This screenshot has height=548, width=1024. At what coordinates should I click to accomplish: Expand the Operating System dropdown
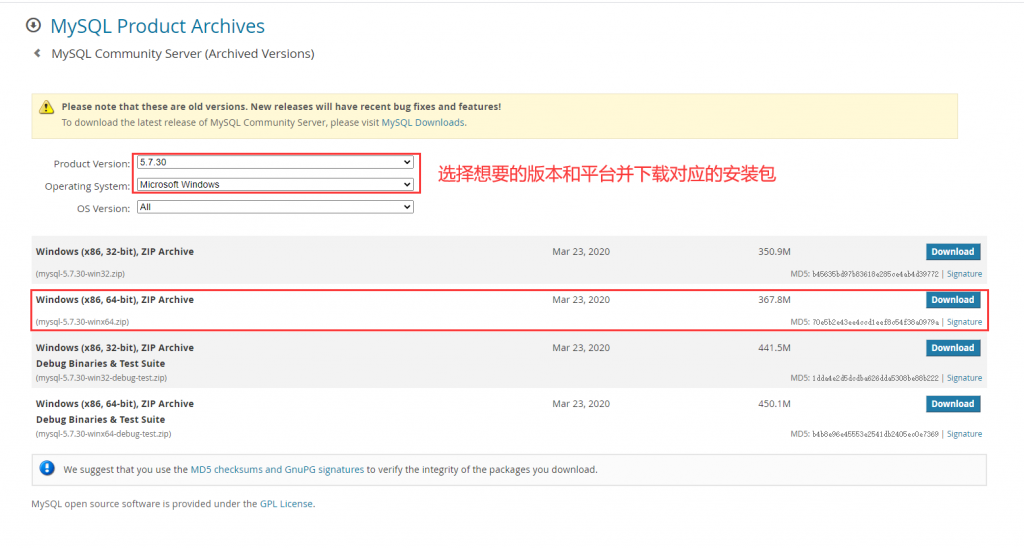point(275,185)
